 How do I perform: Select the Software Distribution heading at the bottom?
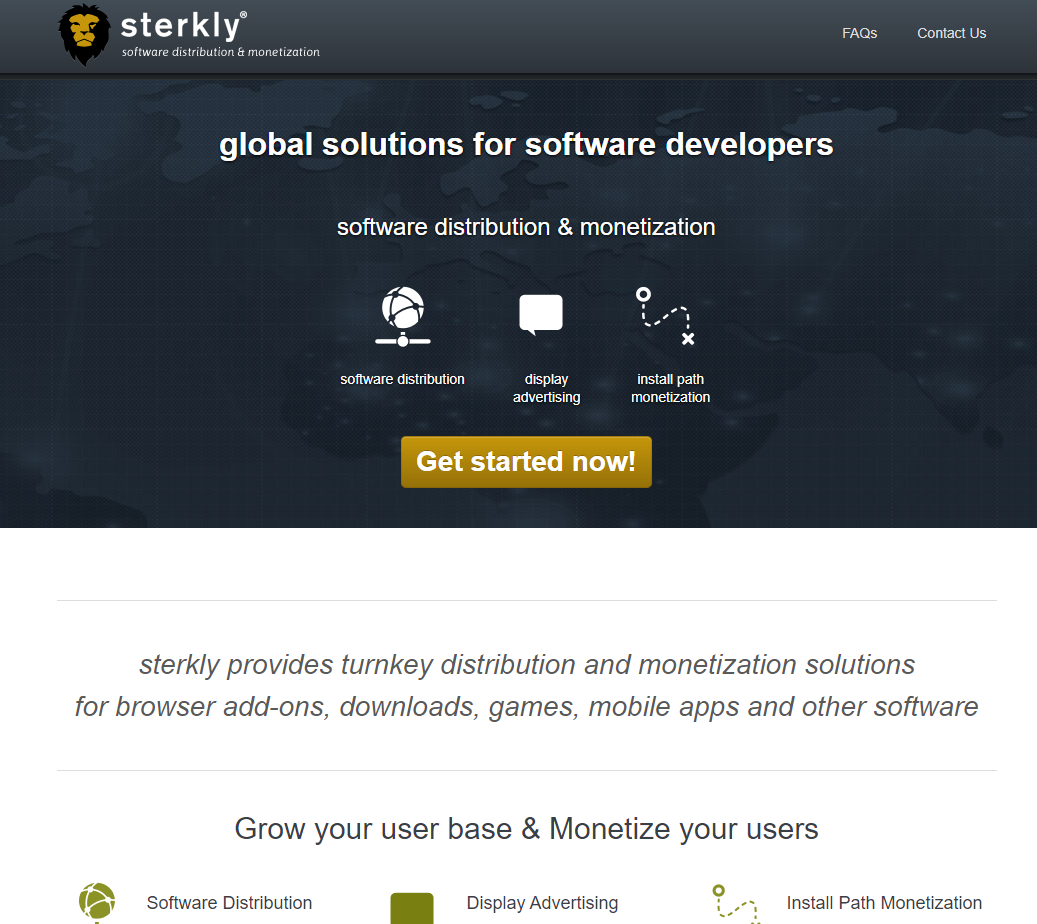[229, 903]
